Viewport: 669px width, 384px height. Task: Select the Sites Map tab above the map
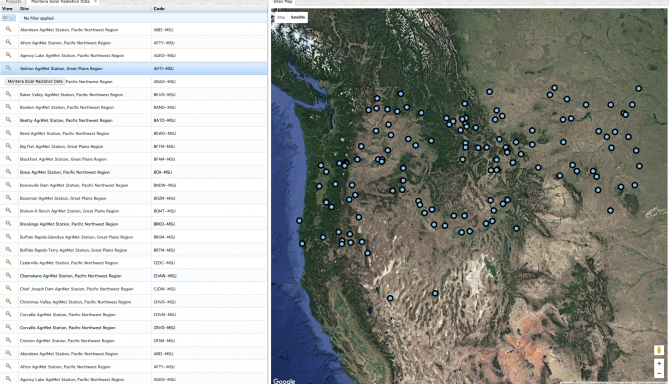283,2
